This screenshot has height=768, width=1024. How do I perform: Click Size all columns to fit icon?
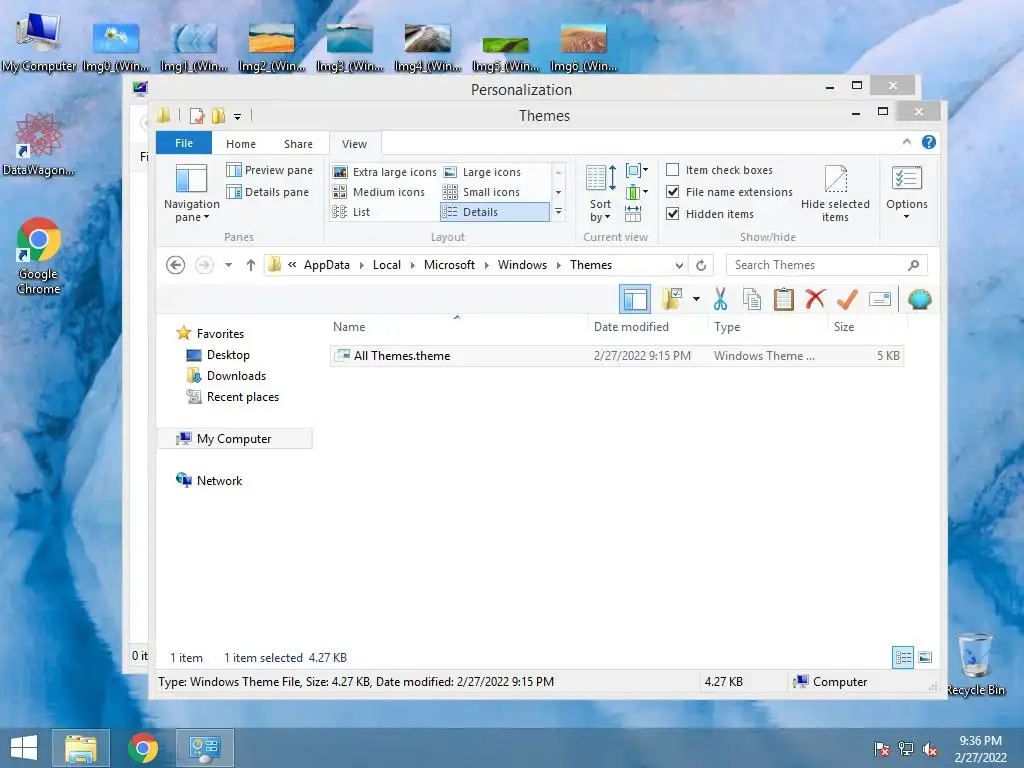pyautogui.click(x=633, y=214)
